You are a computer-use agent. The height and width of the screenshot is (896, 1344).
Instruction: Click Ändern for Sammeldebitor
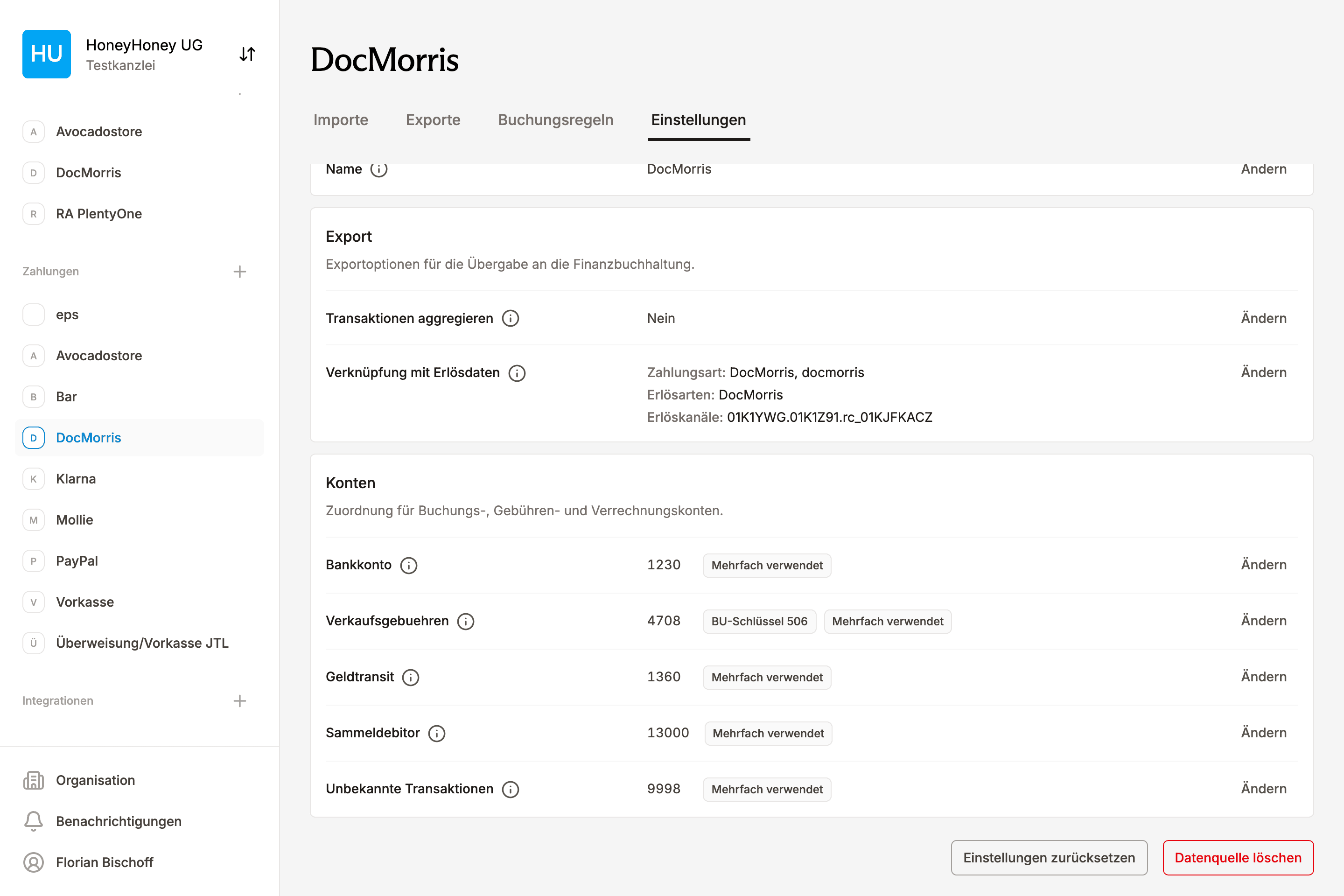[1263, 733]
